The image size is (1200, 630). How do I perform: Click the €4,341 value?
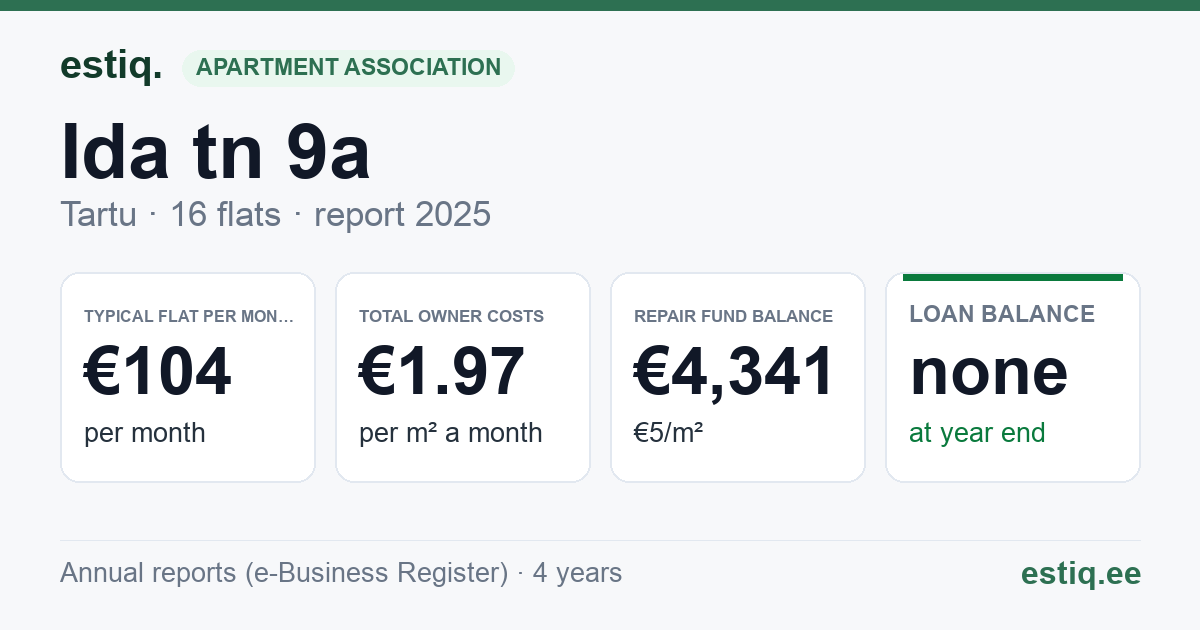pyautogui.click(x=734, y=371)
